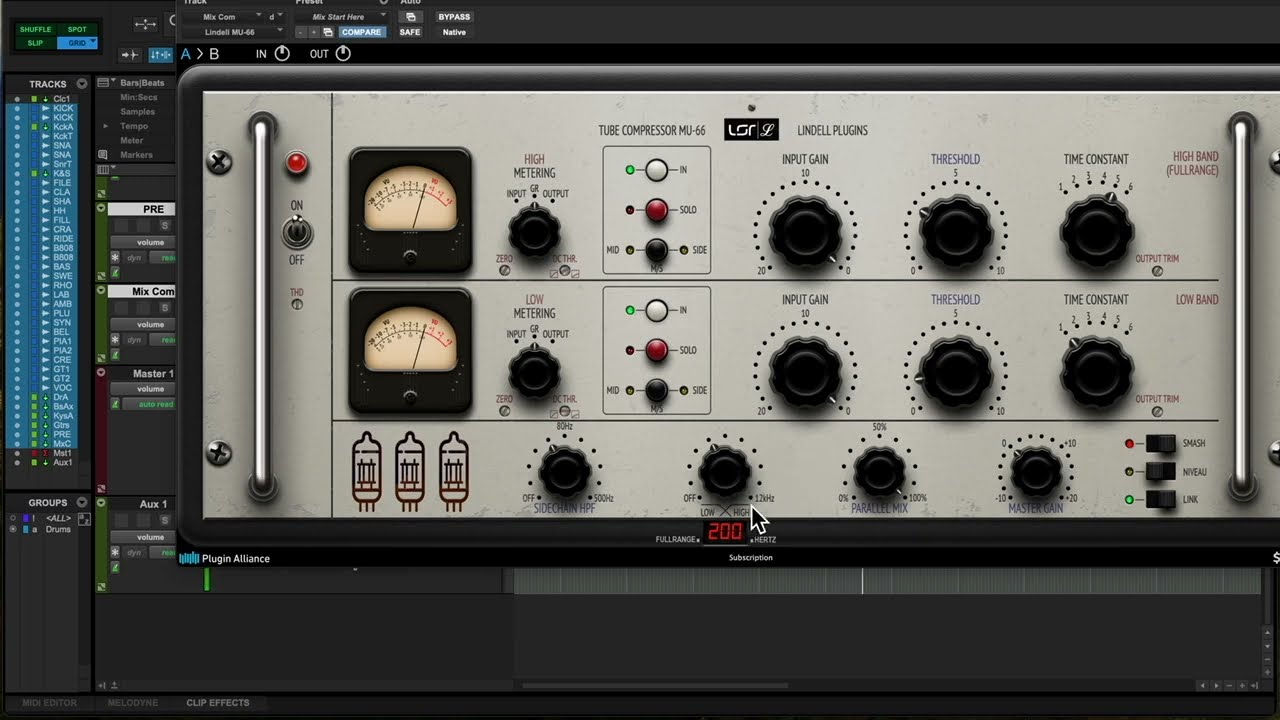Click the next preset plus button

tap(314, 32)
